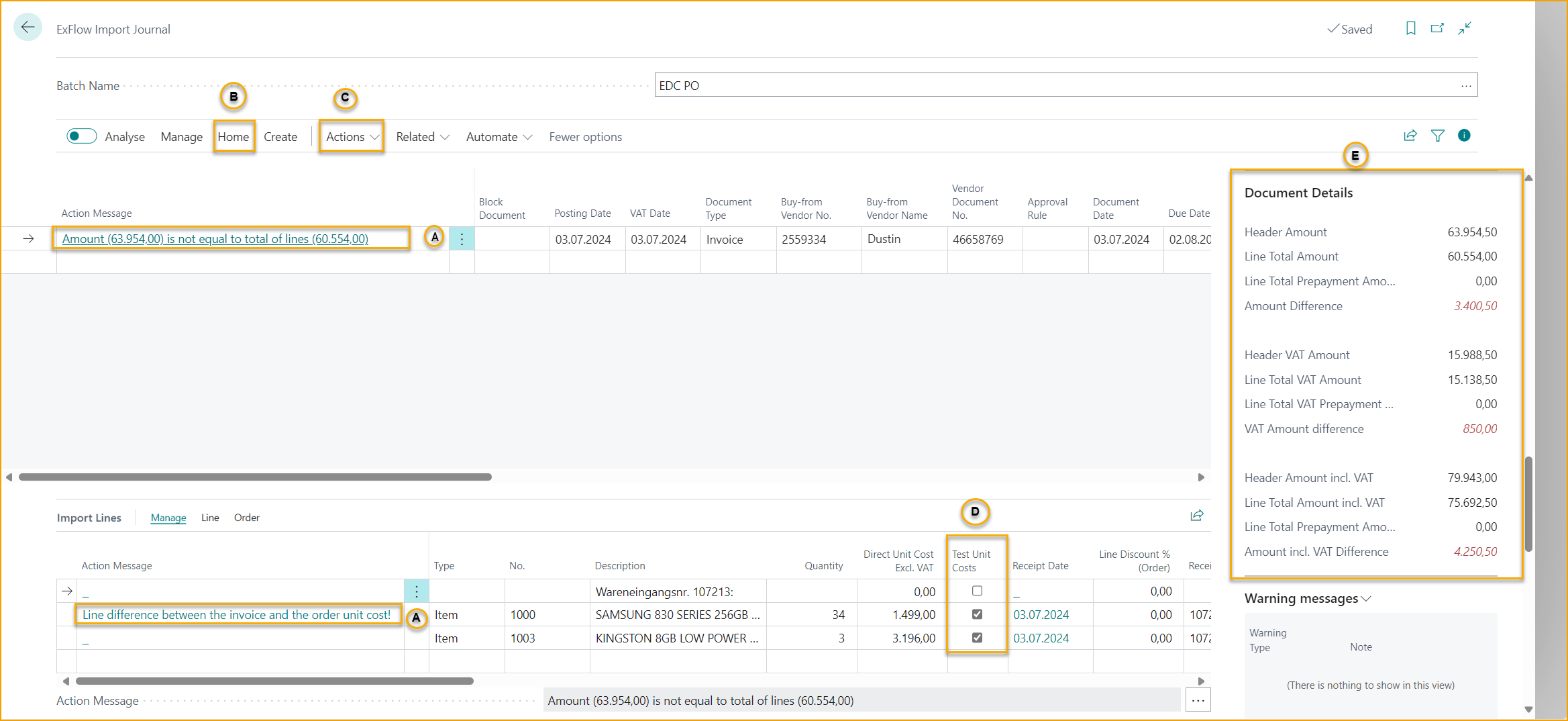Click the Header Amount 63.954,50 value
1568x721 pixels.
coord(1472,232)
